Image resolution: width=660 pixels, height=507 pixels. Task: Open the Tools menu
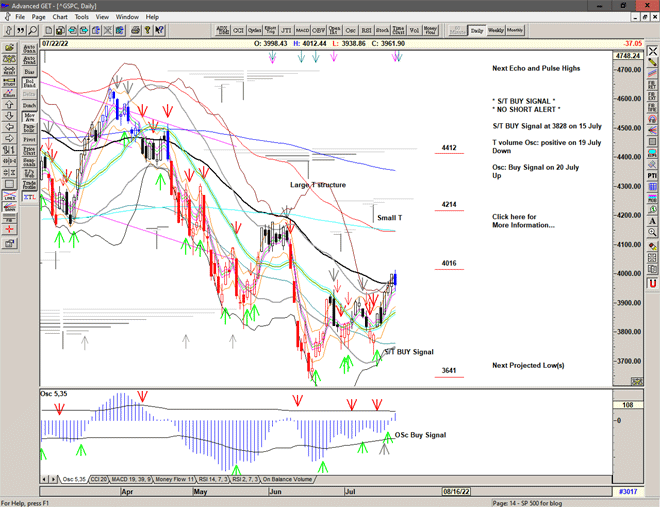click(x=82, y=17)
